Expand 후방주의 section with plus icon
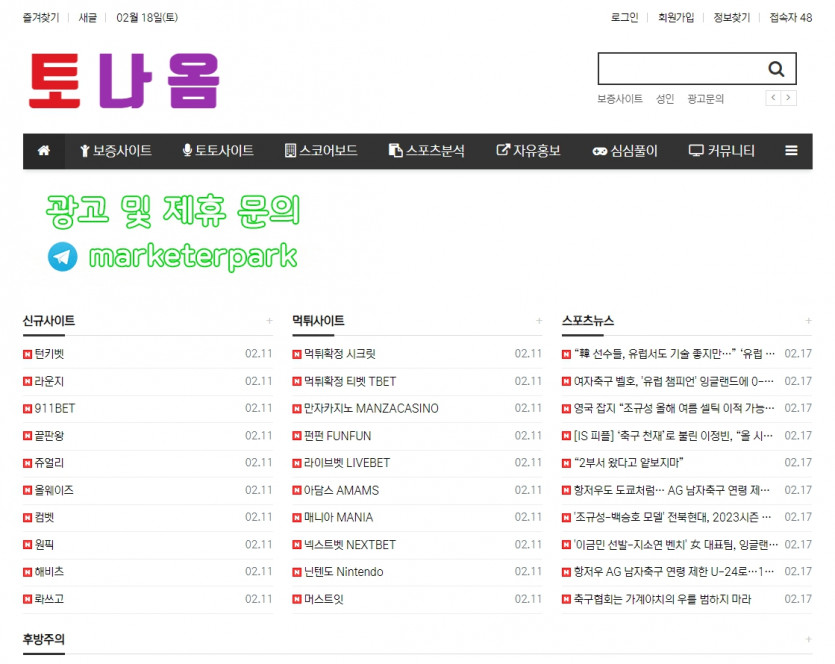The image size is (835, 664). 809,639
